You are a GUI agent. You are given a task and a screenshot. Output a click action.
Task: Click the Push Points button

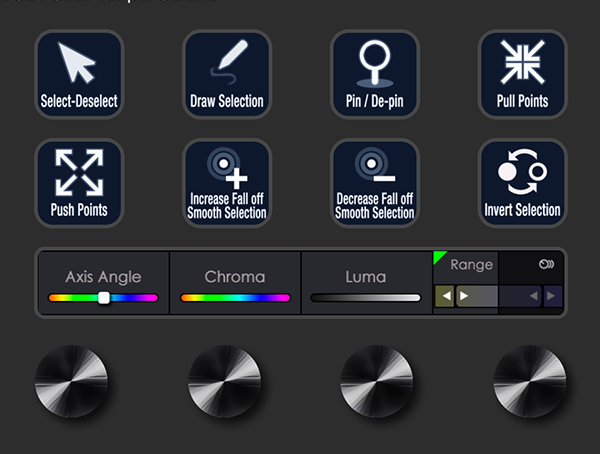click(79, 183)
